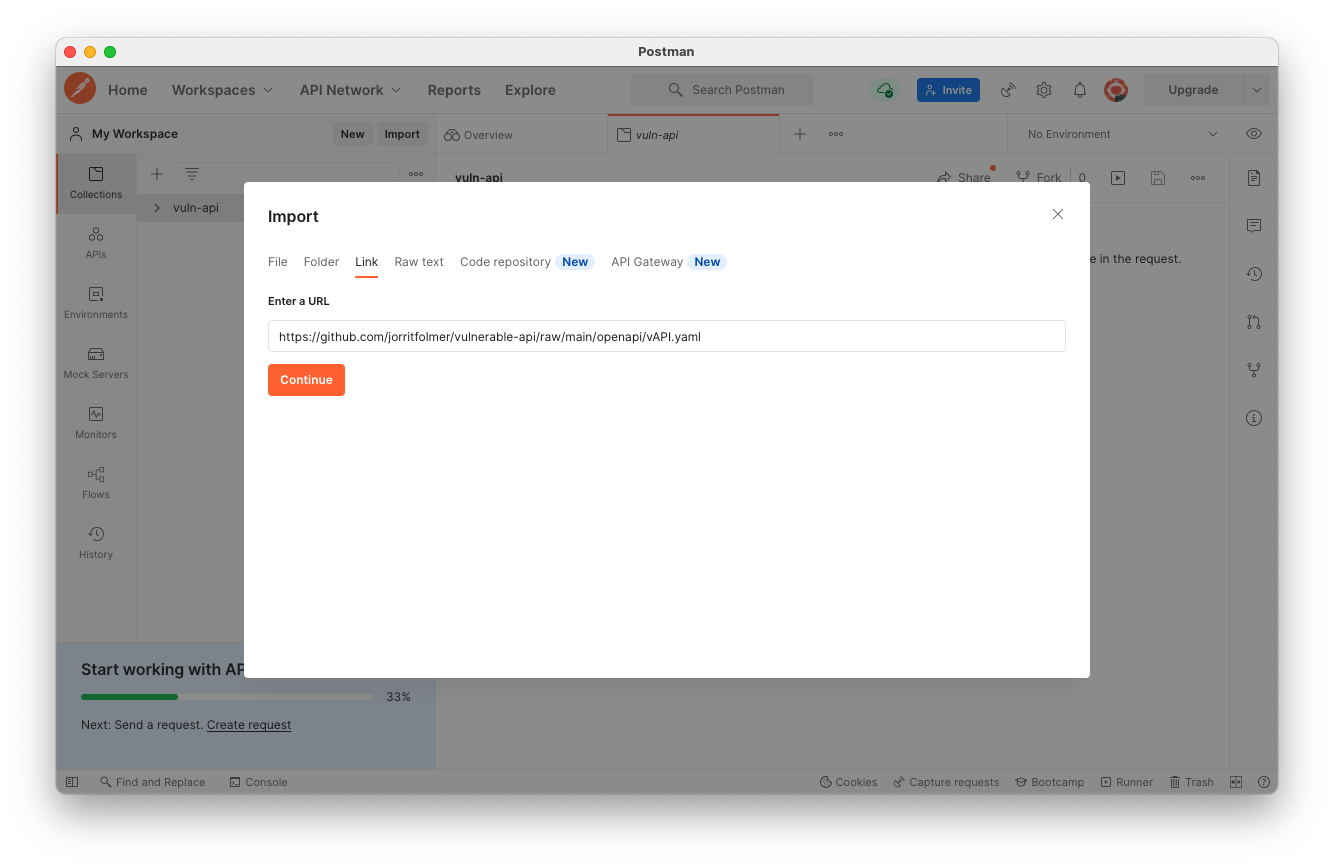Open the more options beside the tab bar
The height and width of the screenshot is (868, 1334).
836,134
